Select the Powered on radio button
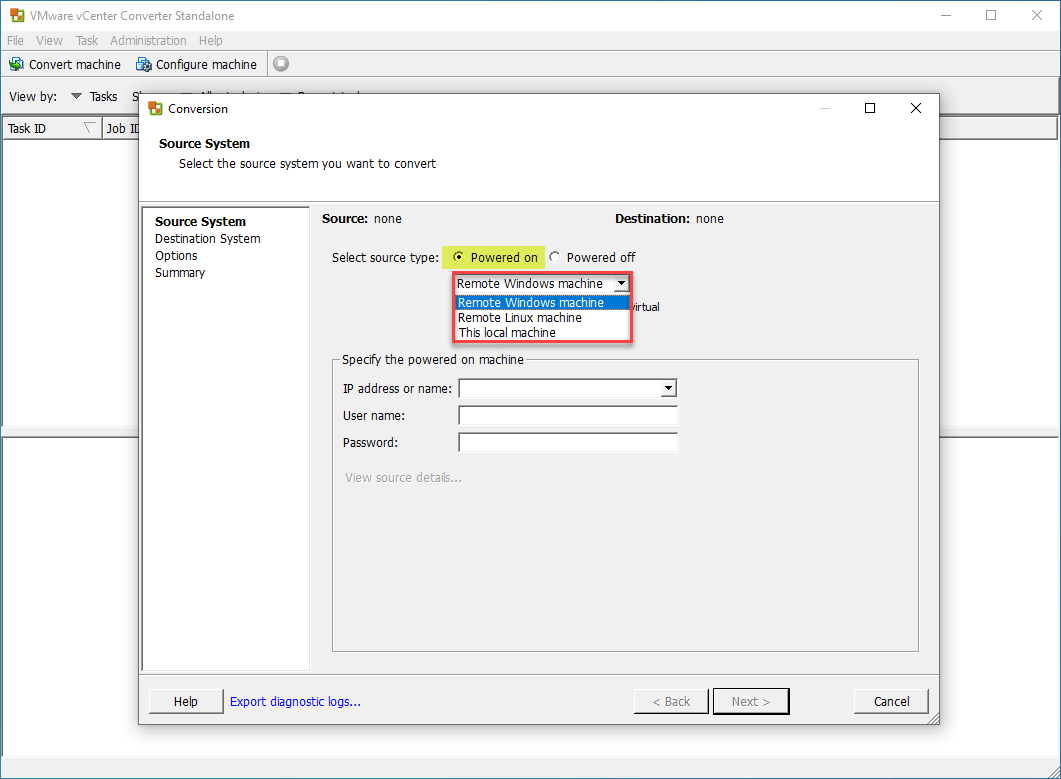The width and height of the screenshot is (1061, 779). 459,257
